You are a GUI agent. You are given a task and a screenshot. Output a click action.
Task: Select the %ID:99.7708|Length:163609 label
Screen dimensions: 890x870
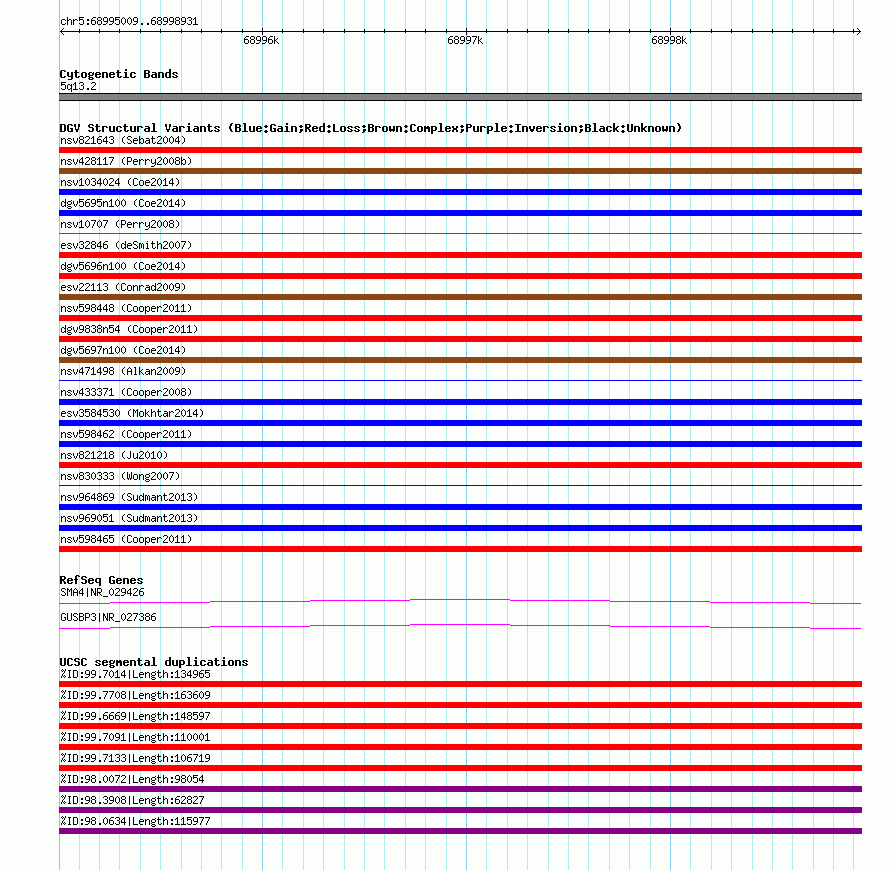pos(135,695)
